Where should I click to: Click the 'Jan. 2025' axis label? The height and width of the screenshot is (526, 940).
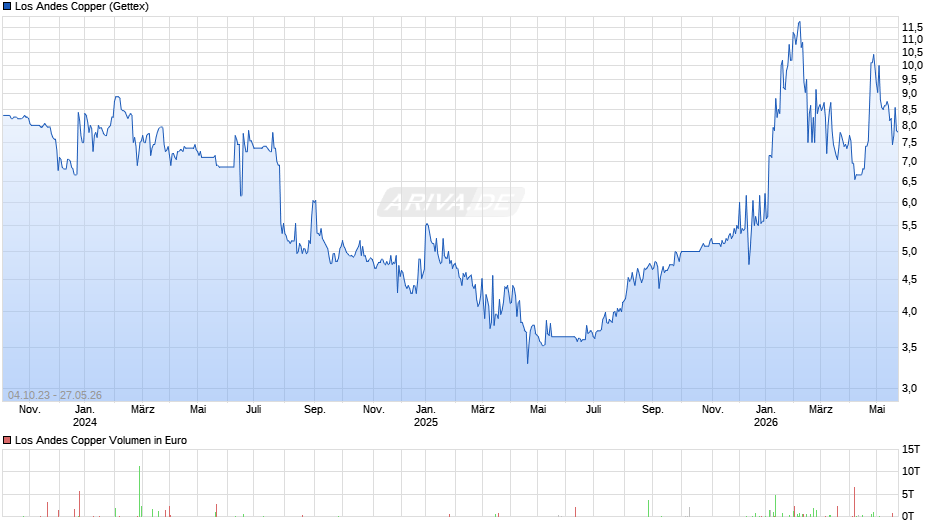[x=426, y=416]
